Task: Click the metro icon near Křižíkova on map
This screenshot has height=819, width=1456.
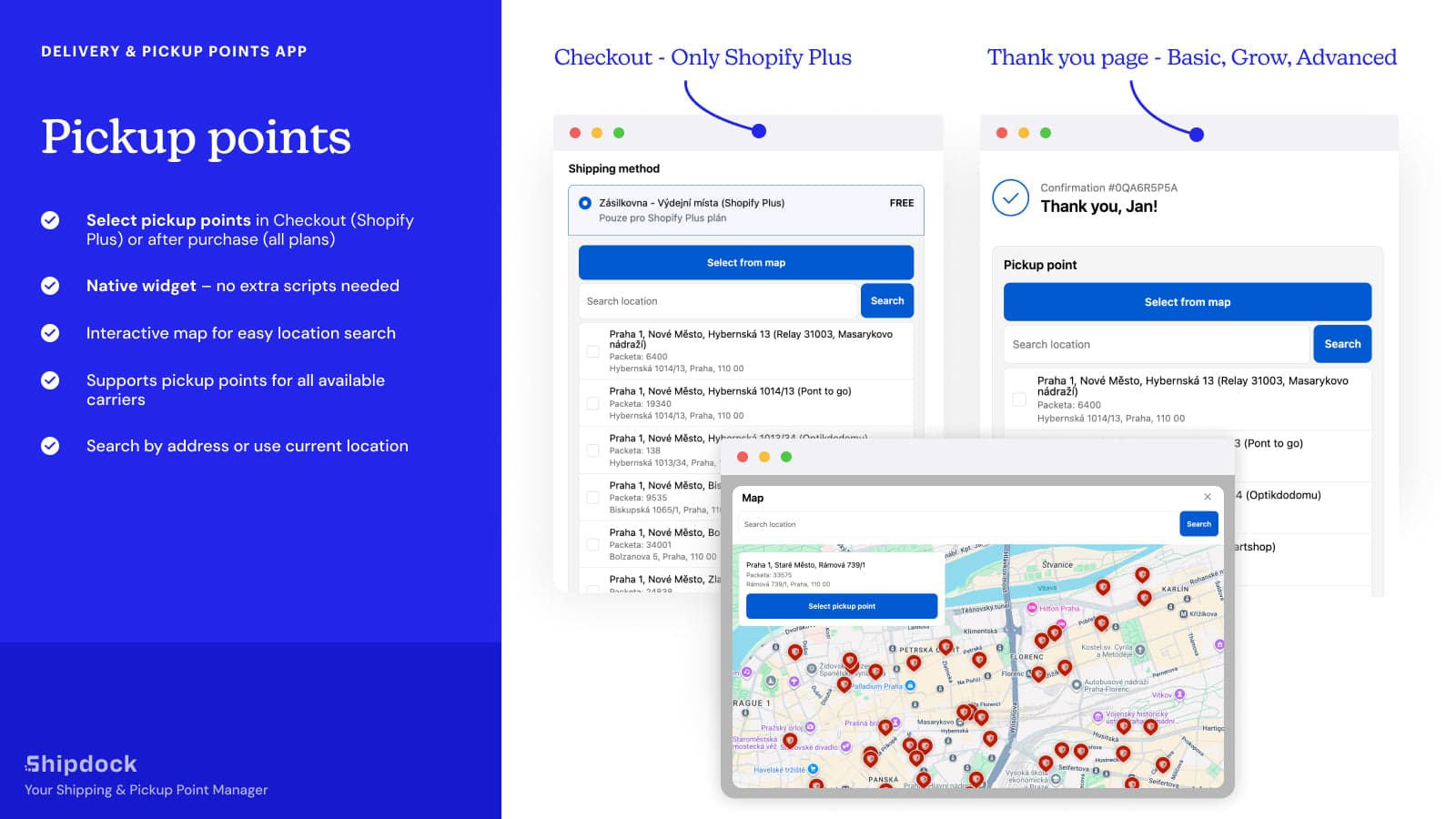Action: pos(1184,614)
